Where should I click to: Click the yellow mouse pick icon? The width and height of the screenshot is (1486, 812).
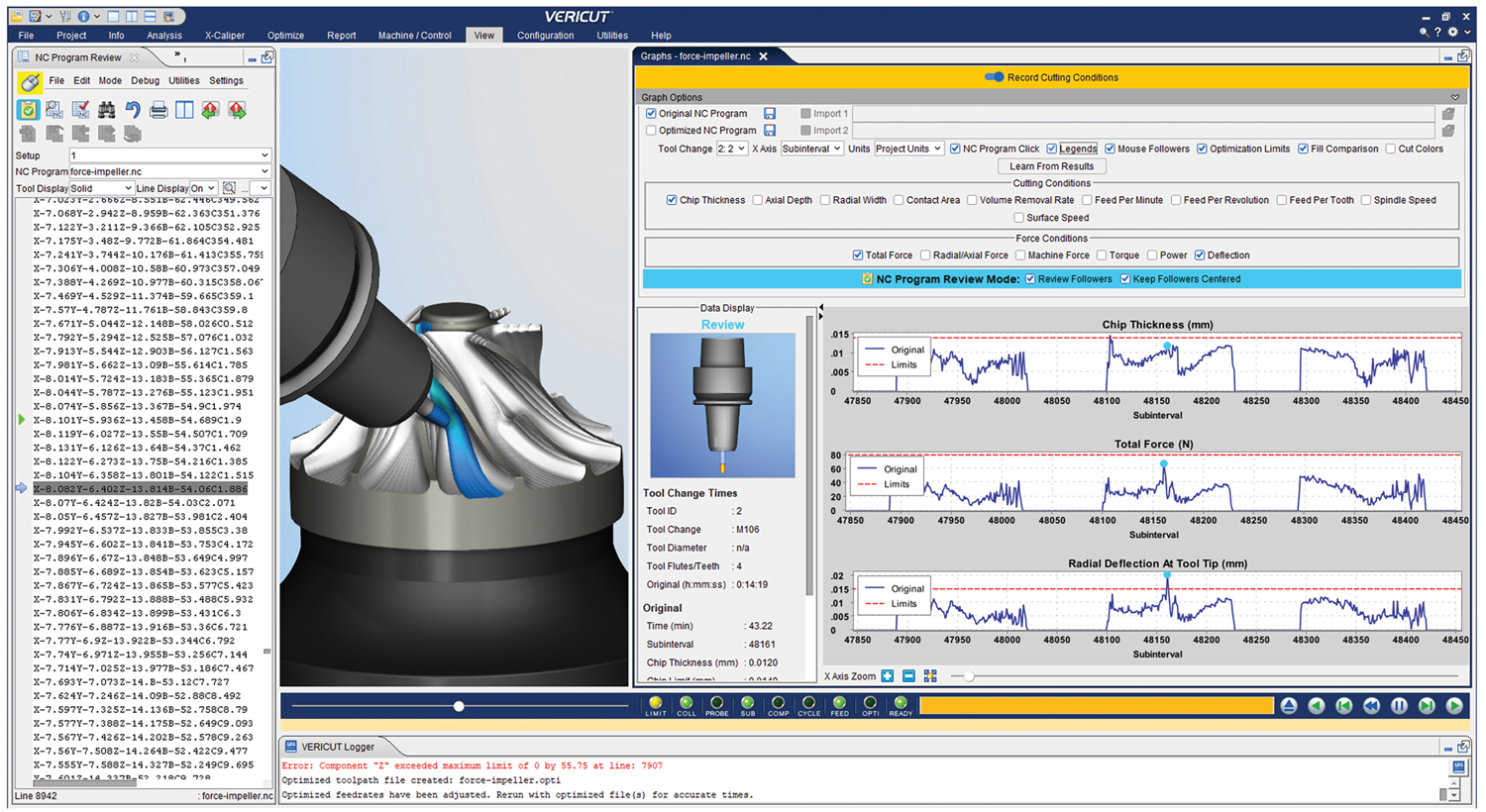30,82
